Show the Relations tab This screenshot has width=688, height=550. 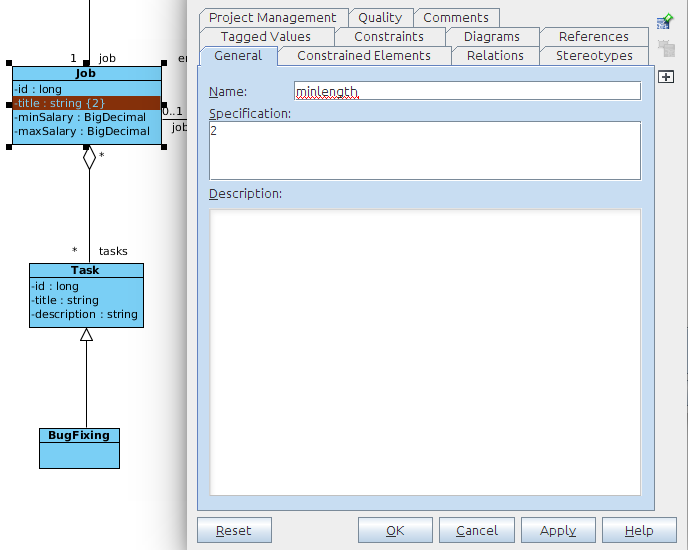495,55
